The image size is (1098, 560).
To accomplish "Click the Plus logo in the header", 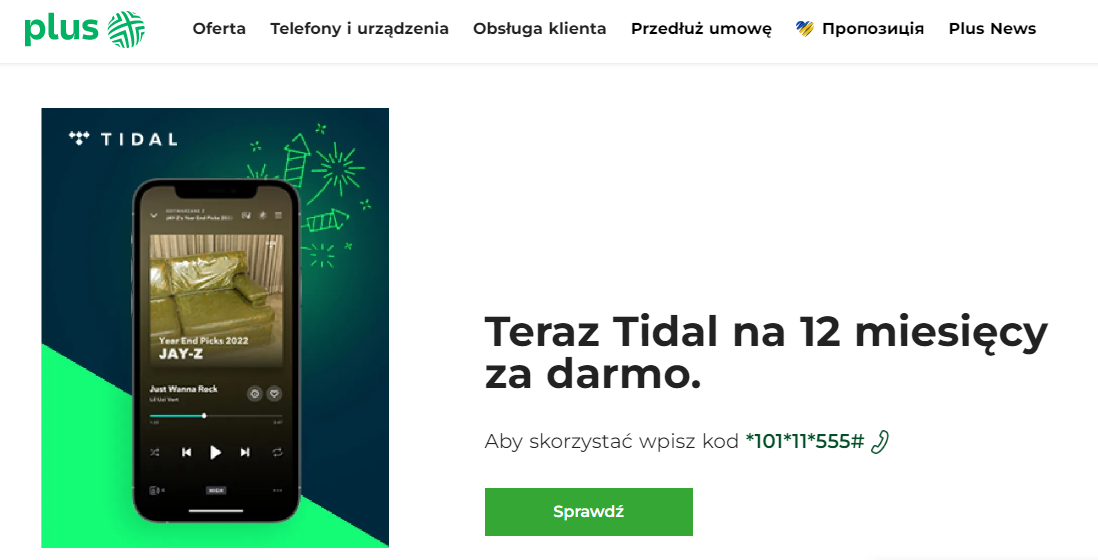I will pos(84,29).
